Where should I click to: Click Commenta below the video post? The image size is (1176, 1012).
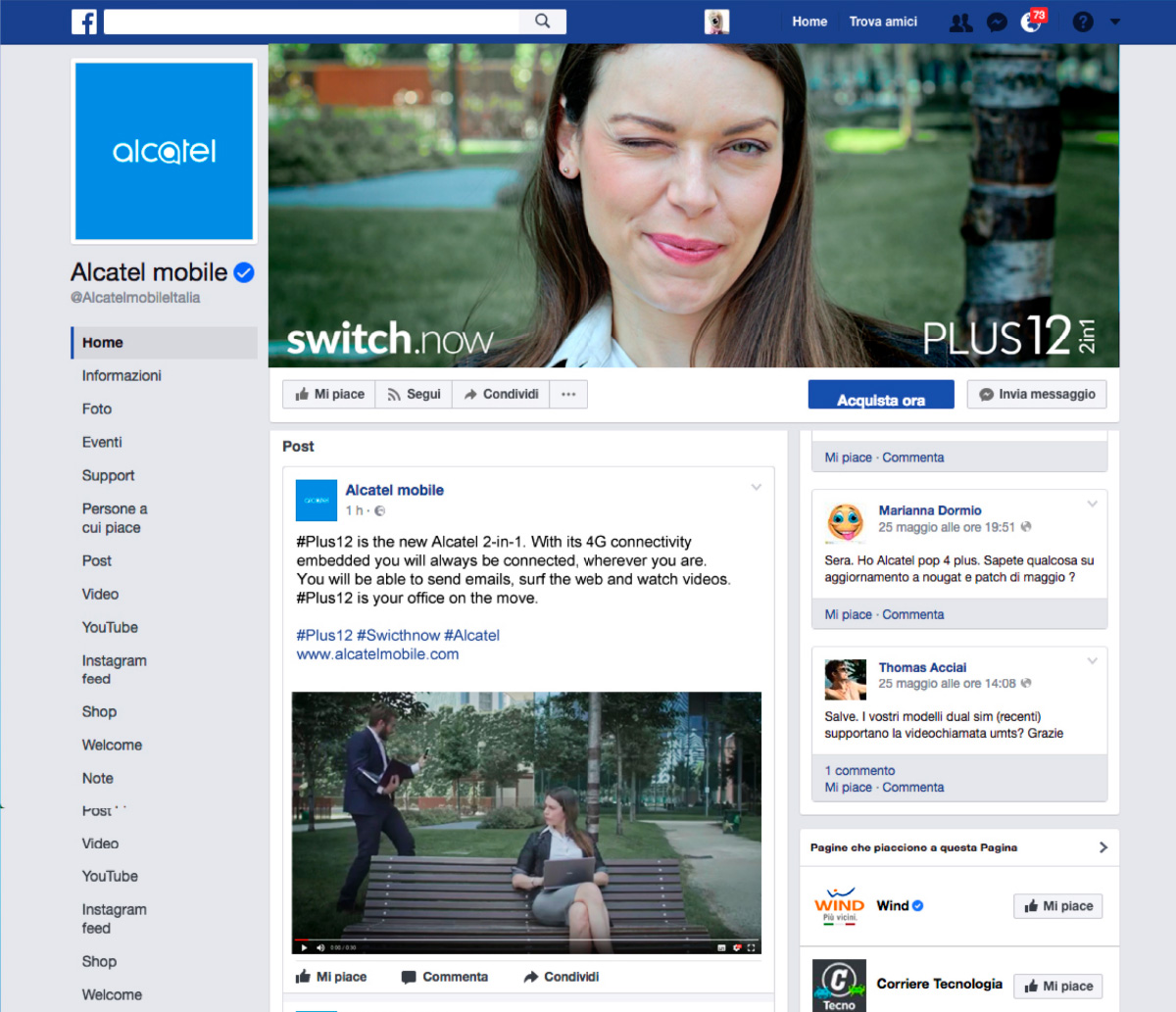tap(445, 977)
